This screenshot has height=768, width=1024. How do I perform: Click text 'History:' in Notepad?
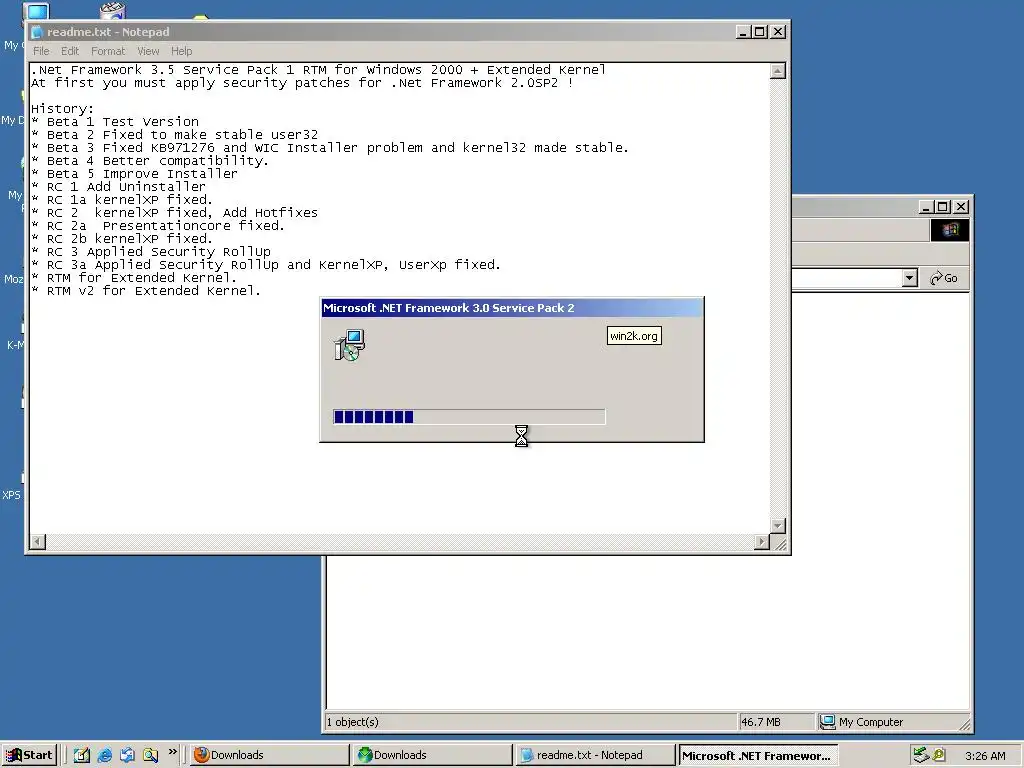63,108
